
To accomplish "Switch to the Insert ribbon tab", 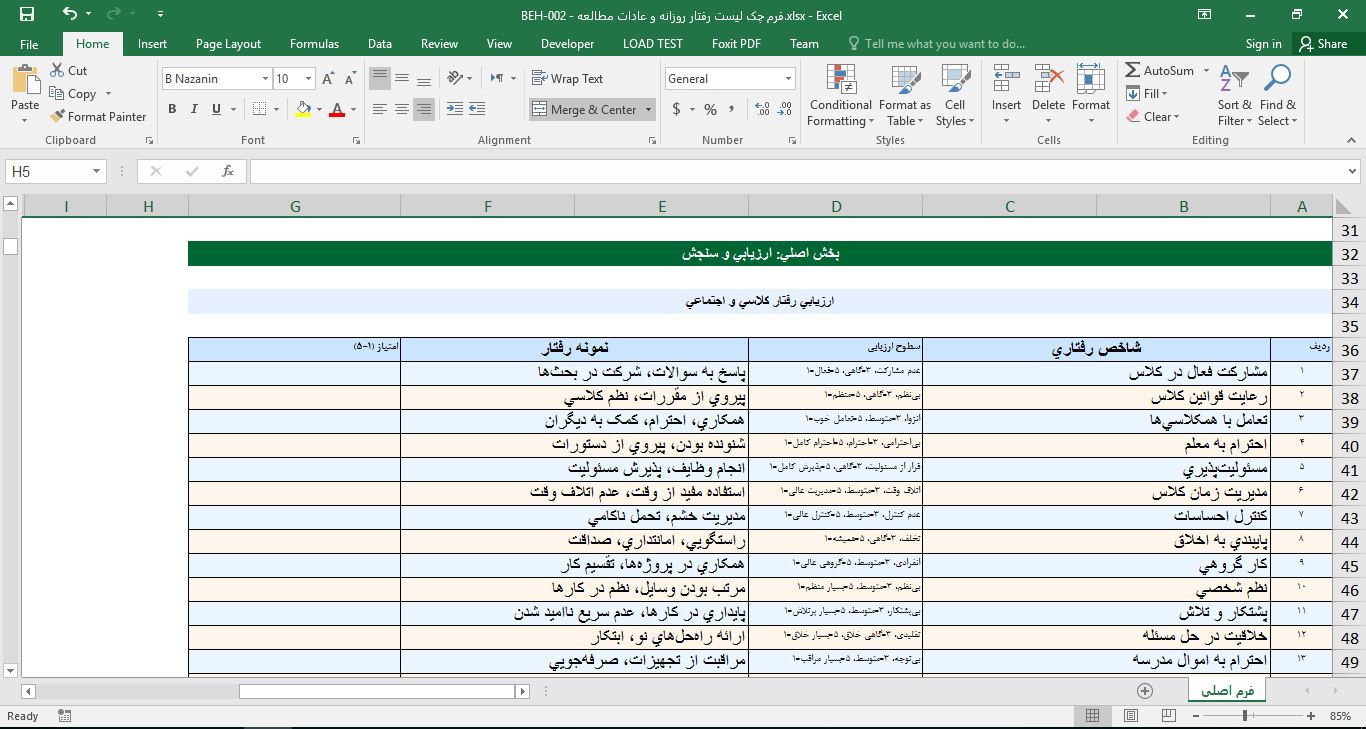I will pyautogui.click(x=152, y=44).
